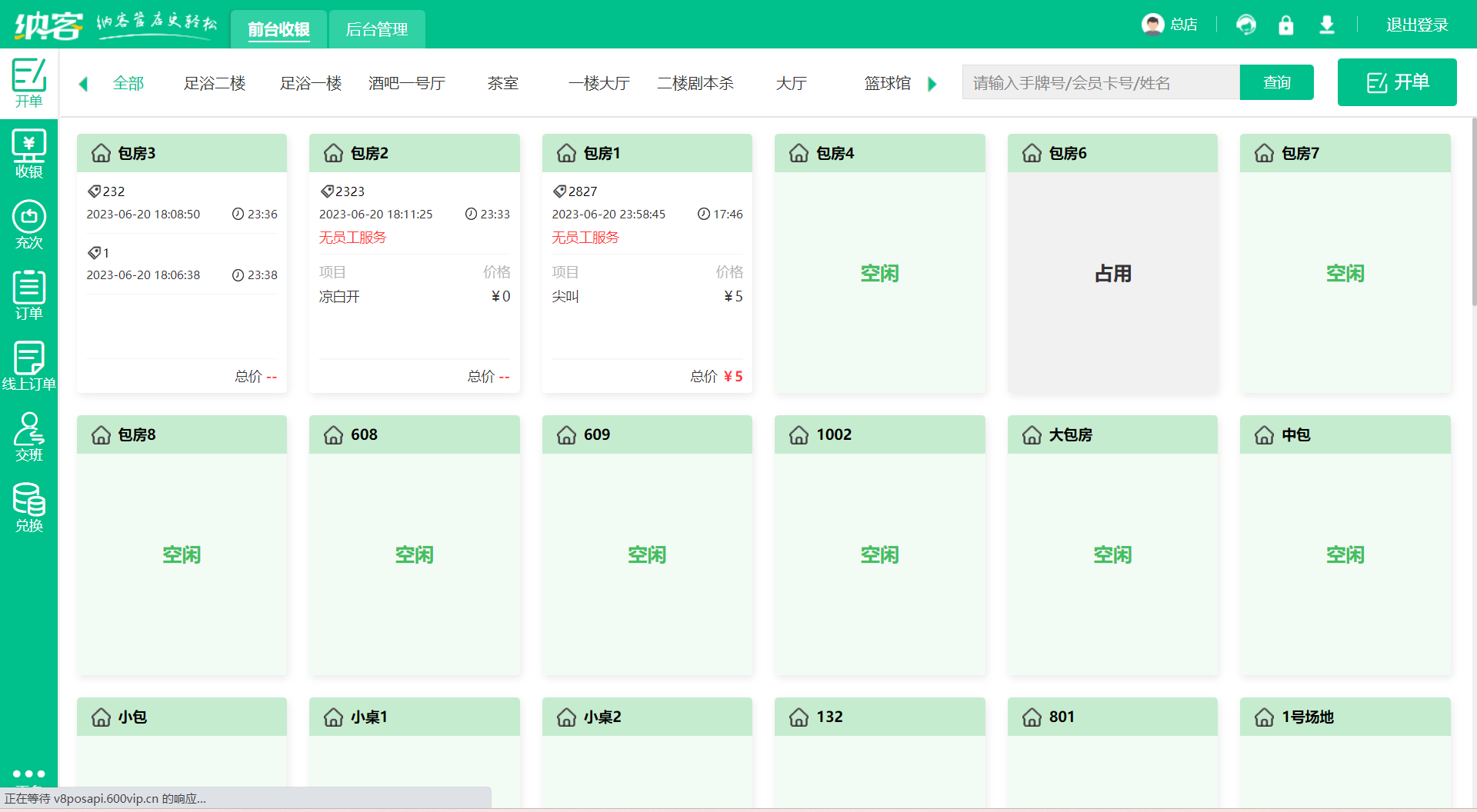Select 充次 recharge function in sidebar

[x=29, y=224]
